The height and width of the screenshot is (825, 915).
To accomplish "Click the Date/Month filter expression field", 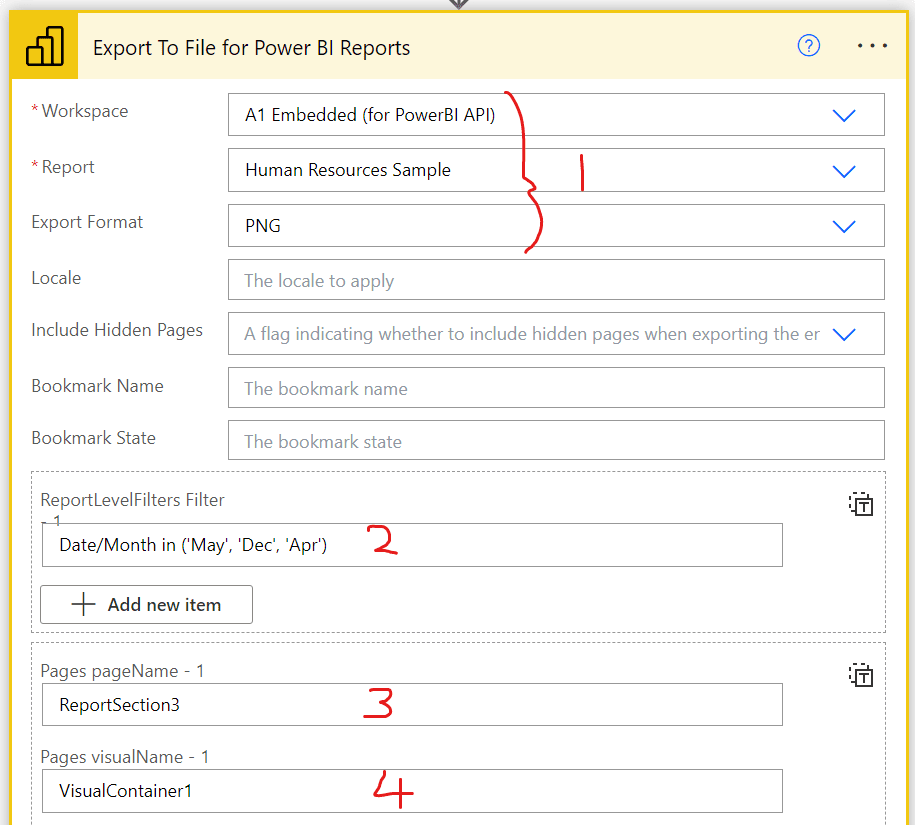I will (x=411, y=546).
